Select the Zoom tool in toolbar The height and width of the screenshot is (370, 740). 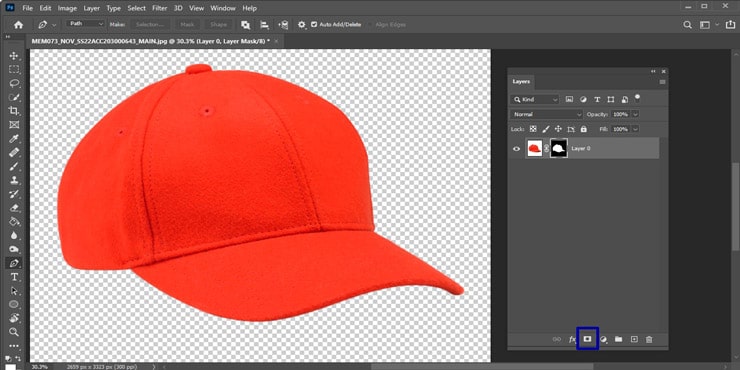pyautogui.click(x=14, y=332)
